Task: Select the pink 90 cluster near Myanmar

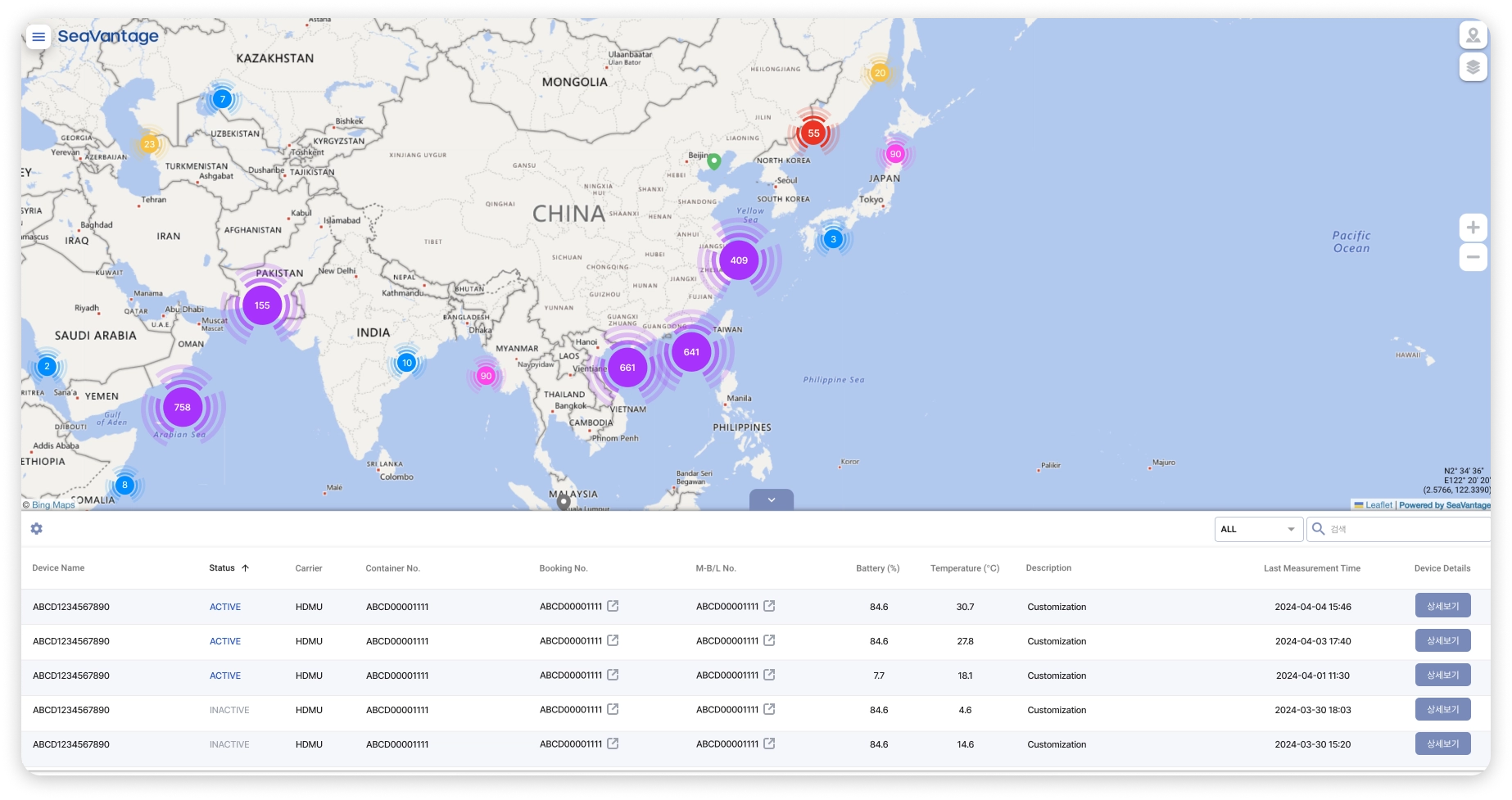Action: 486,376
